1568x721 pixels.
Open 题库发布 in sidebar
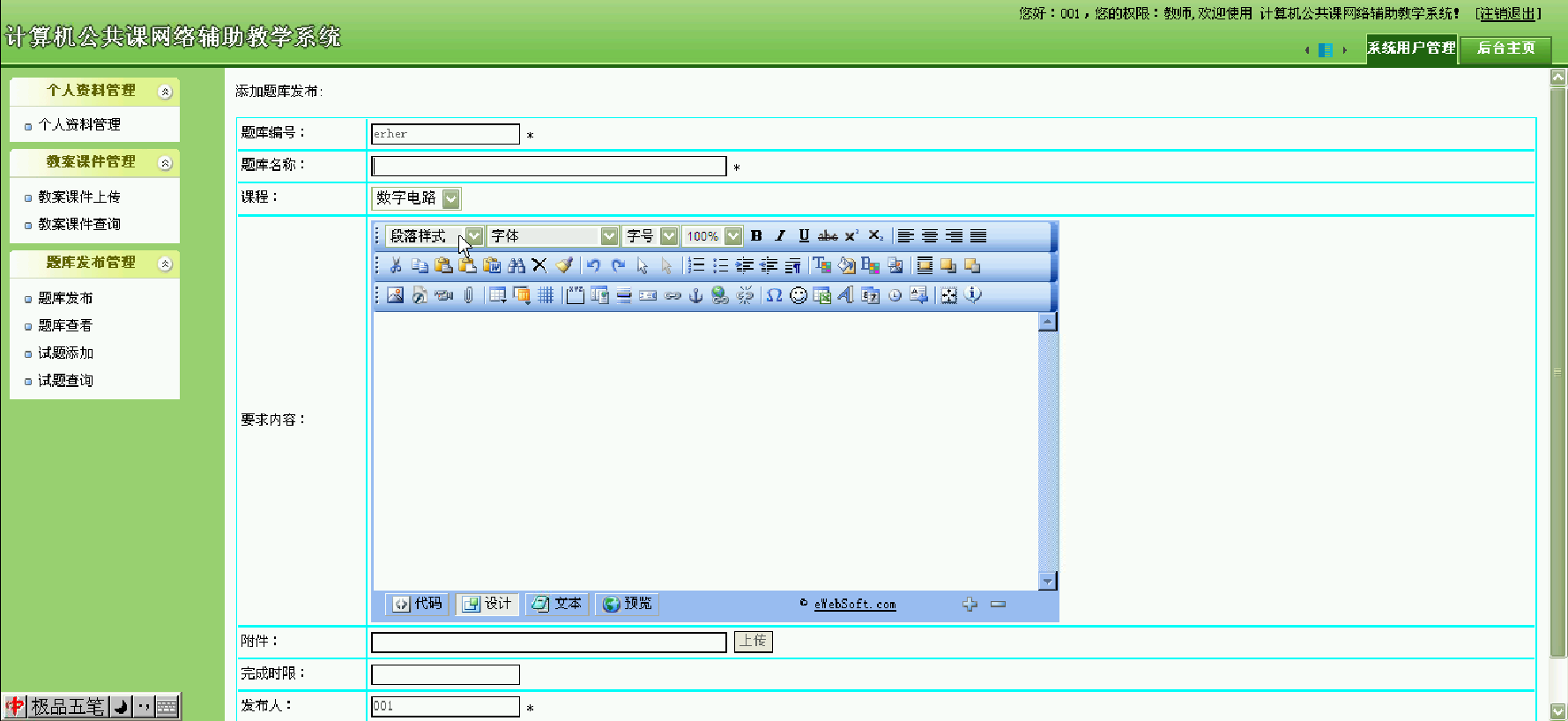point(65,299)
